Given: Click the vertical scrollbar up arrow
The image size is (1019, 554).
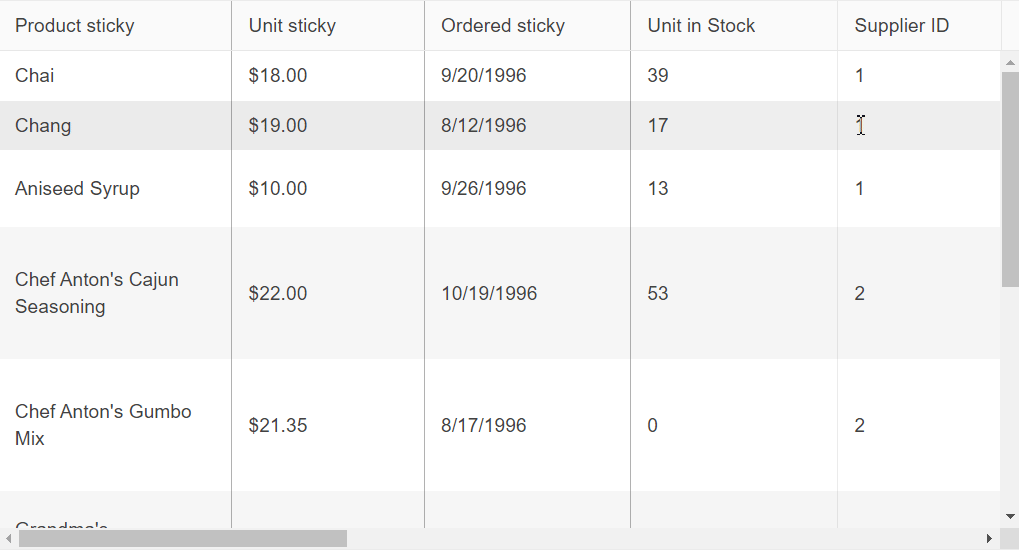Looking at the screenshot, I should pos(1009,61).
